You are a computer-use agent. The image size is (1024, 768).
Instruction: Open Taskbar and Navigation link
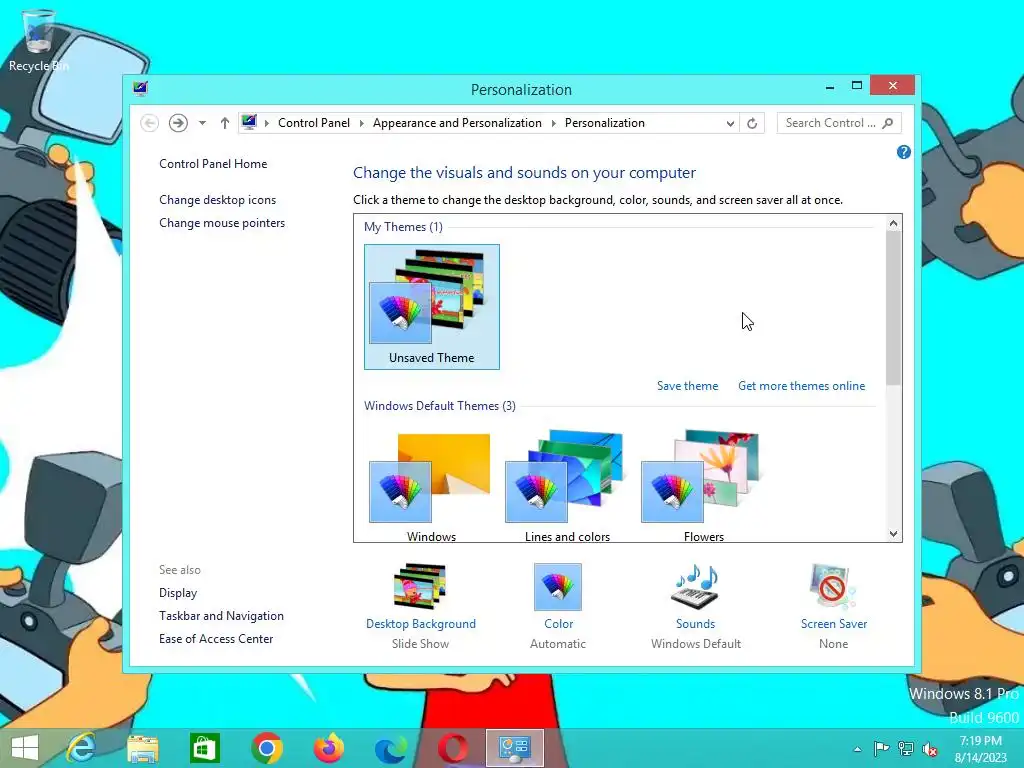(221, 616)
